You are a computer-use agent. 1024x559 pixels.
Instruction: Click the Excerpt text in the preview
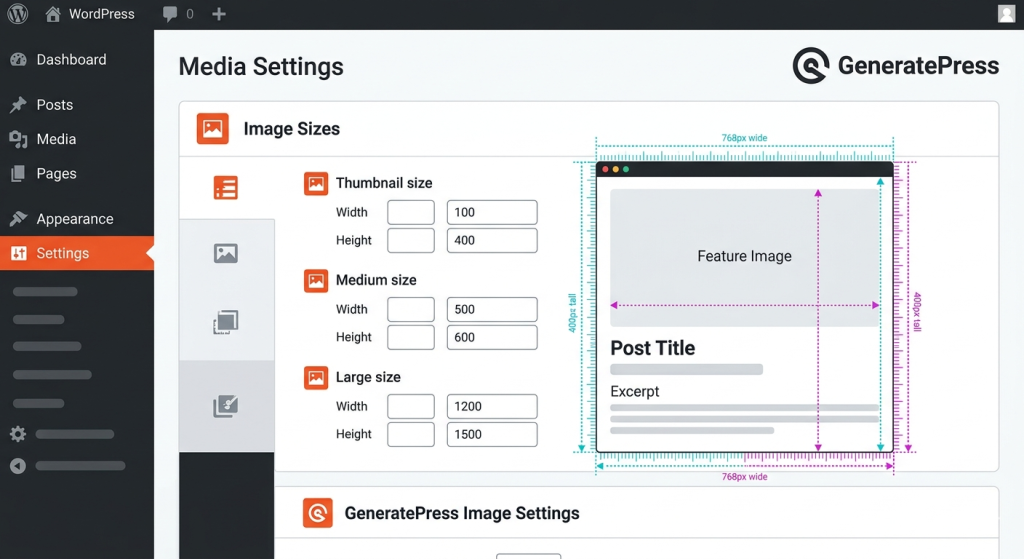click(x=635, y=391)
